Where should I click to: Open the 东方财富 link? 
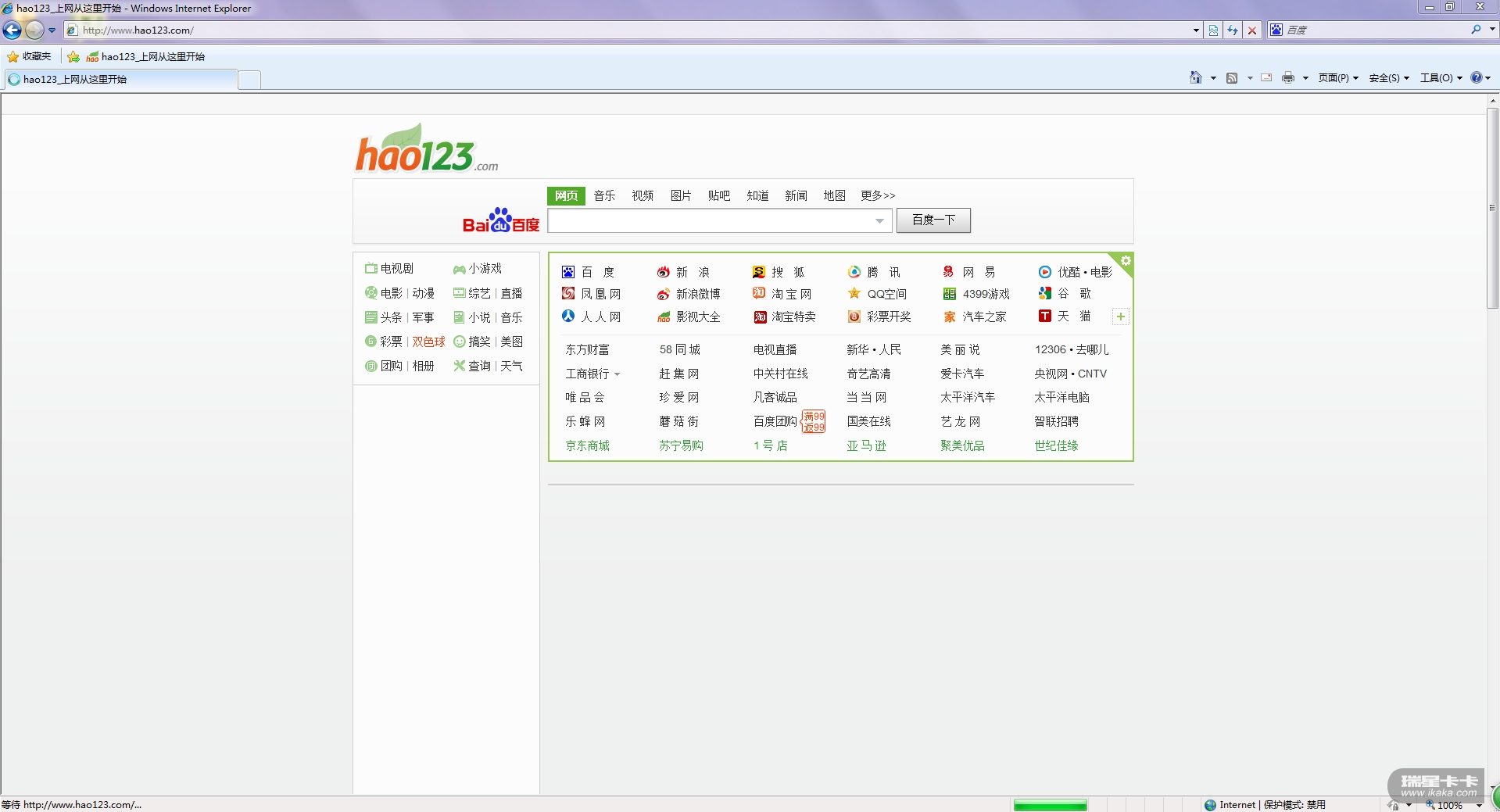coord(587,349)
